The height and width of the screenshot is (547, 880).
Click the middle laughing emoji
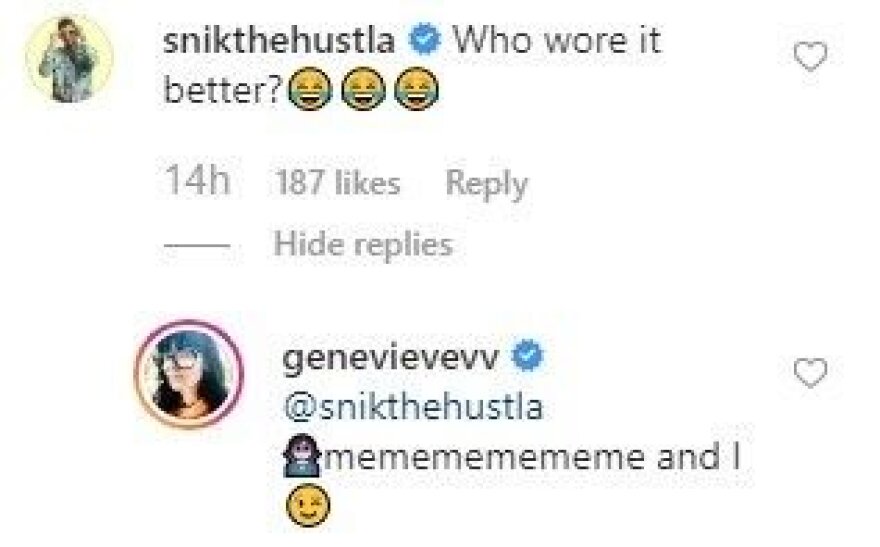click(359, 92)
